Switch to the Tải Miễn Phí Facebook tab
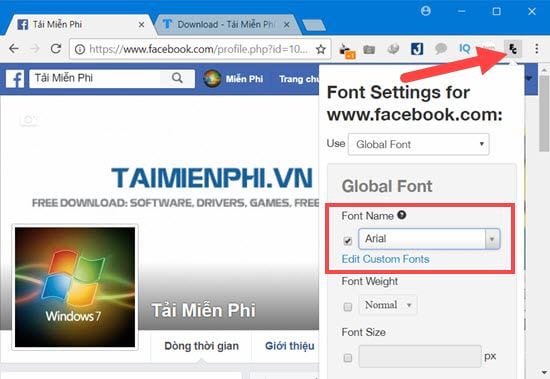Screen dimensions: 550x379 point(78,25)
